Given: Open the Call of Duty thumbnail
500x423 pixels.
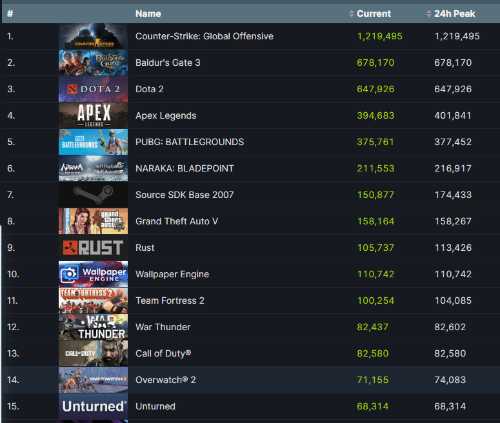Looking at the screenshot, I should click(x=93, y=353).
